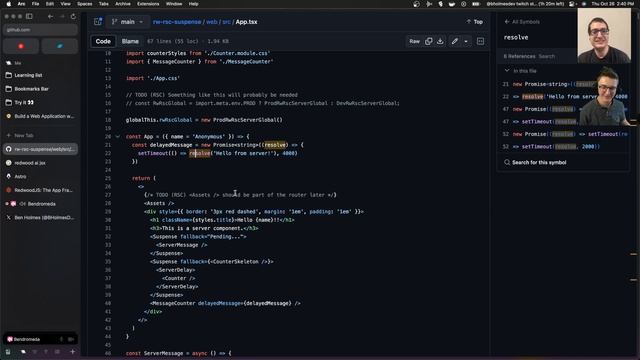
Task: Open line 52 new Promise reference
Action: [563, 134]
